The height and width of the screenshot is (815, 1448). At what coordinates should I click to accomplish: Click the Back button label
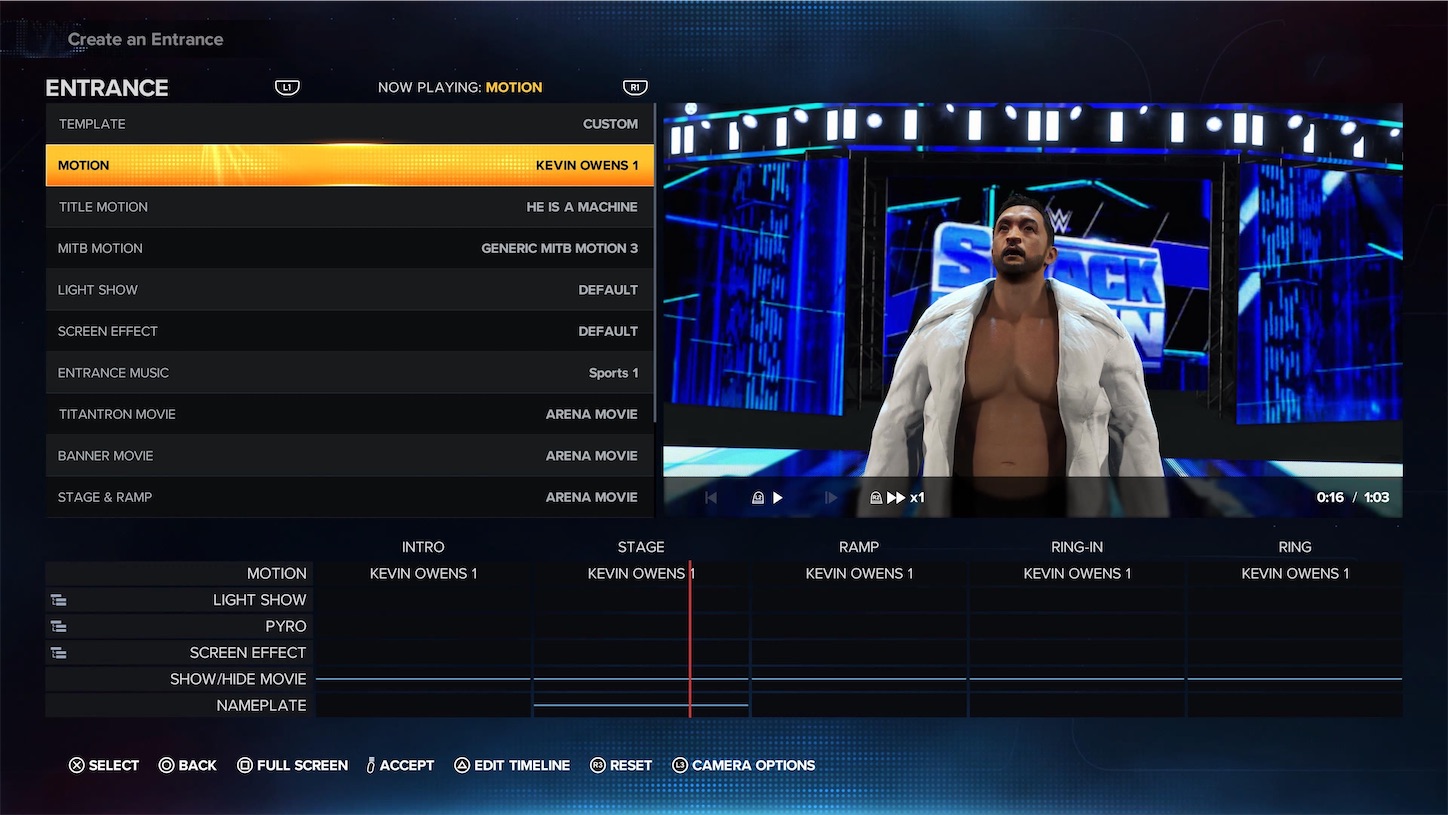[198, 765]
